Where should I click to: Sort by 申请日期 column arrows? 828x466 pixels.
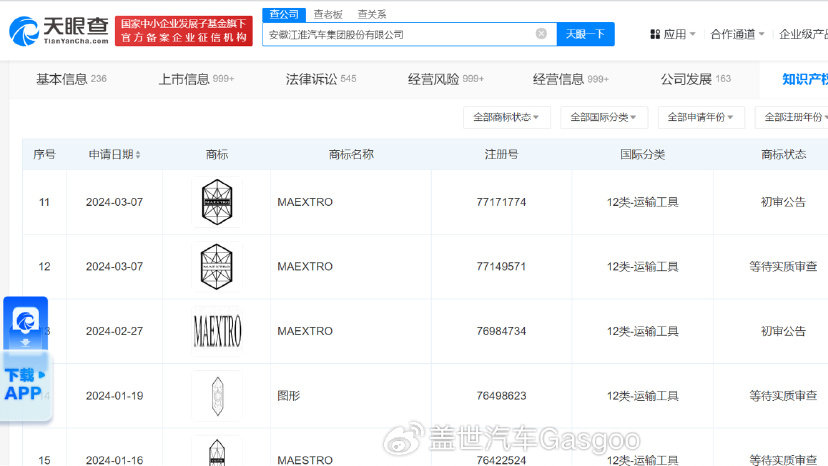pos(138,155)
